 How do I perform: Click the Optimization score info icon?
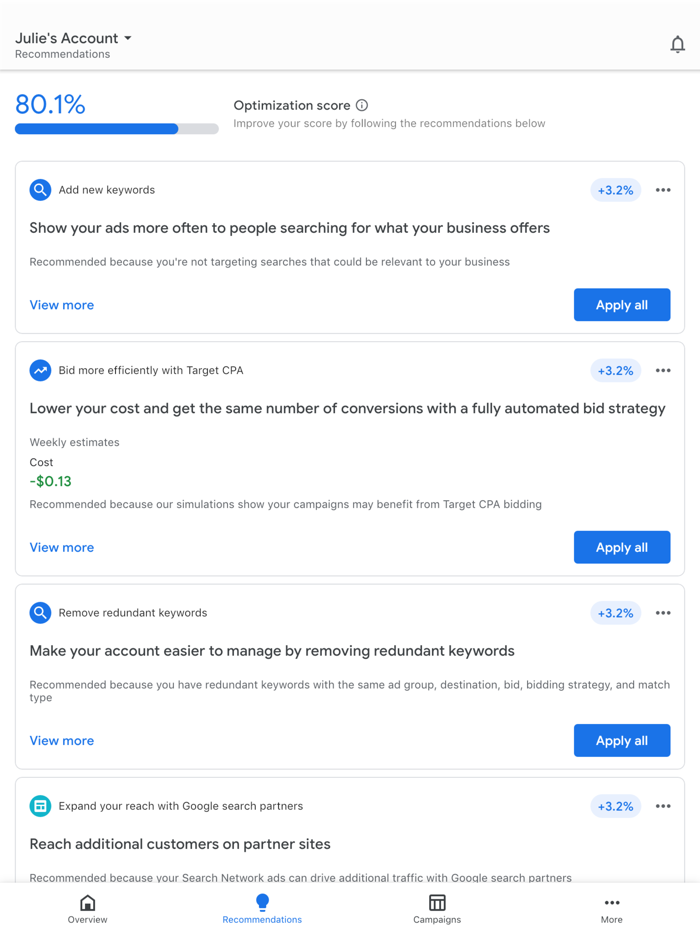pyautogui.click(x=361, y=104)
